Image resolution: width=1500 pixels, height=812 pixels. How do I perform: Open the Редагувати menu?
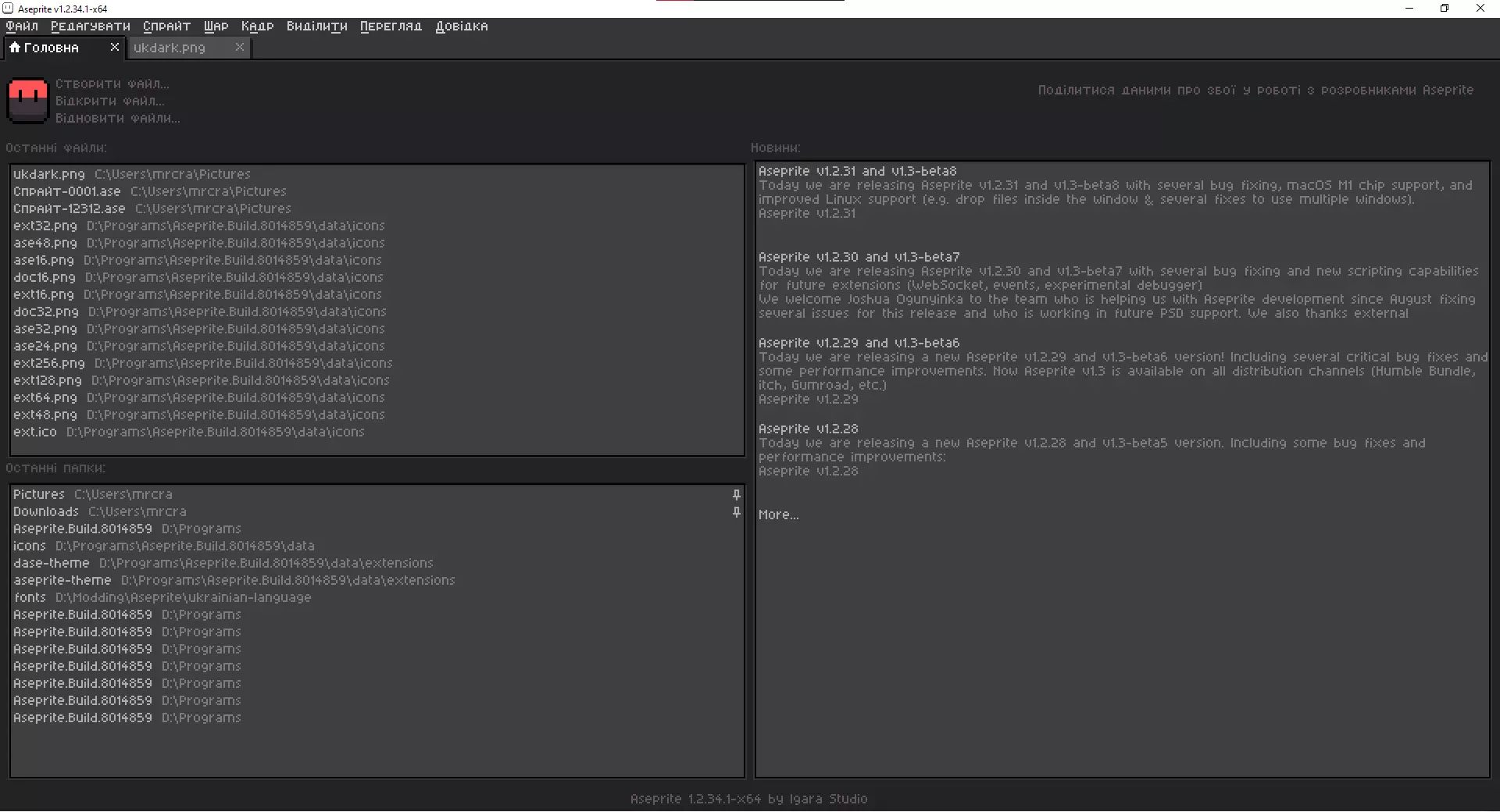[91, 27]
